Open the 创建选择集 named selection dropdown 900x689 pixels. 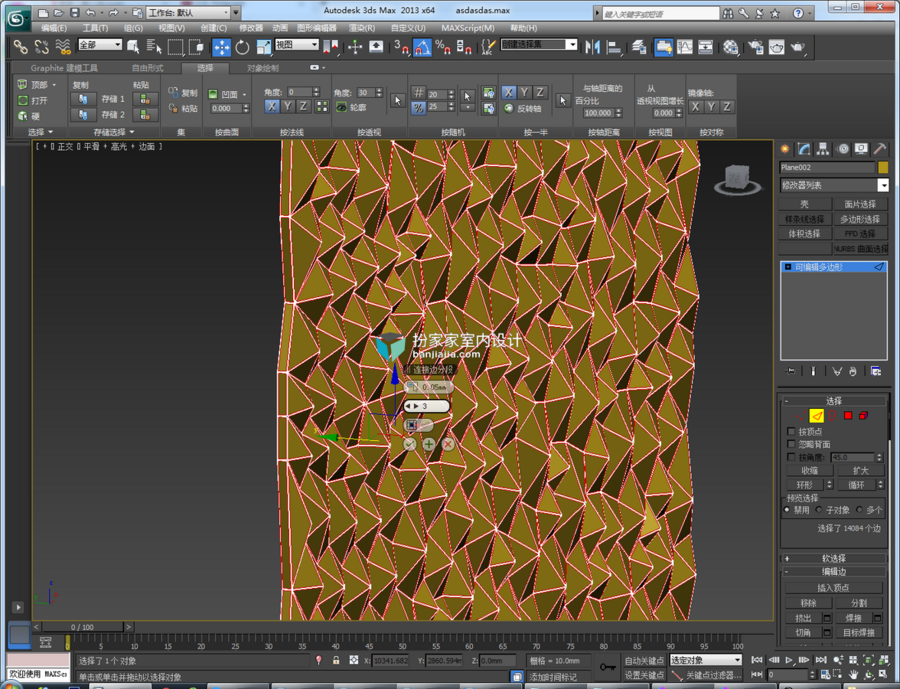[539, 44]
